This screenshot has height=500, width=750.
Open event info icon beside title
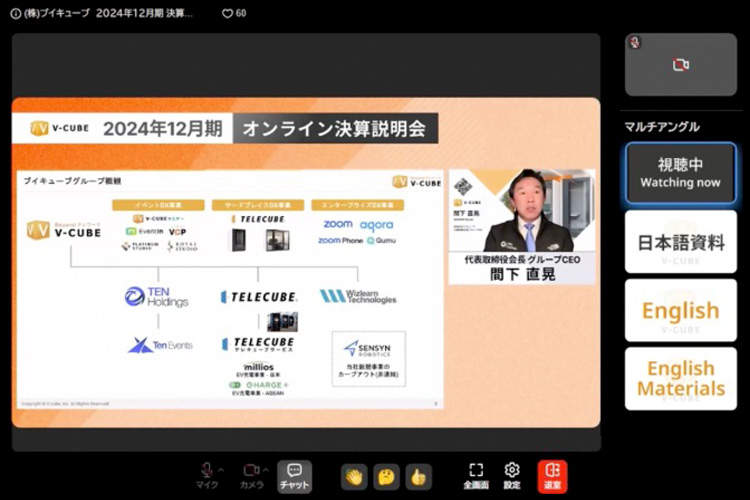click(x=15, y=13)
